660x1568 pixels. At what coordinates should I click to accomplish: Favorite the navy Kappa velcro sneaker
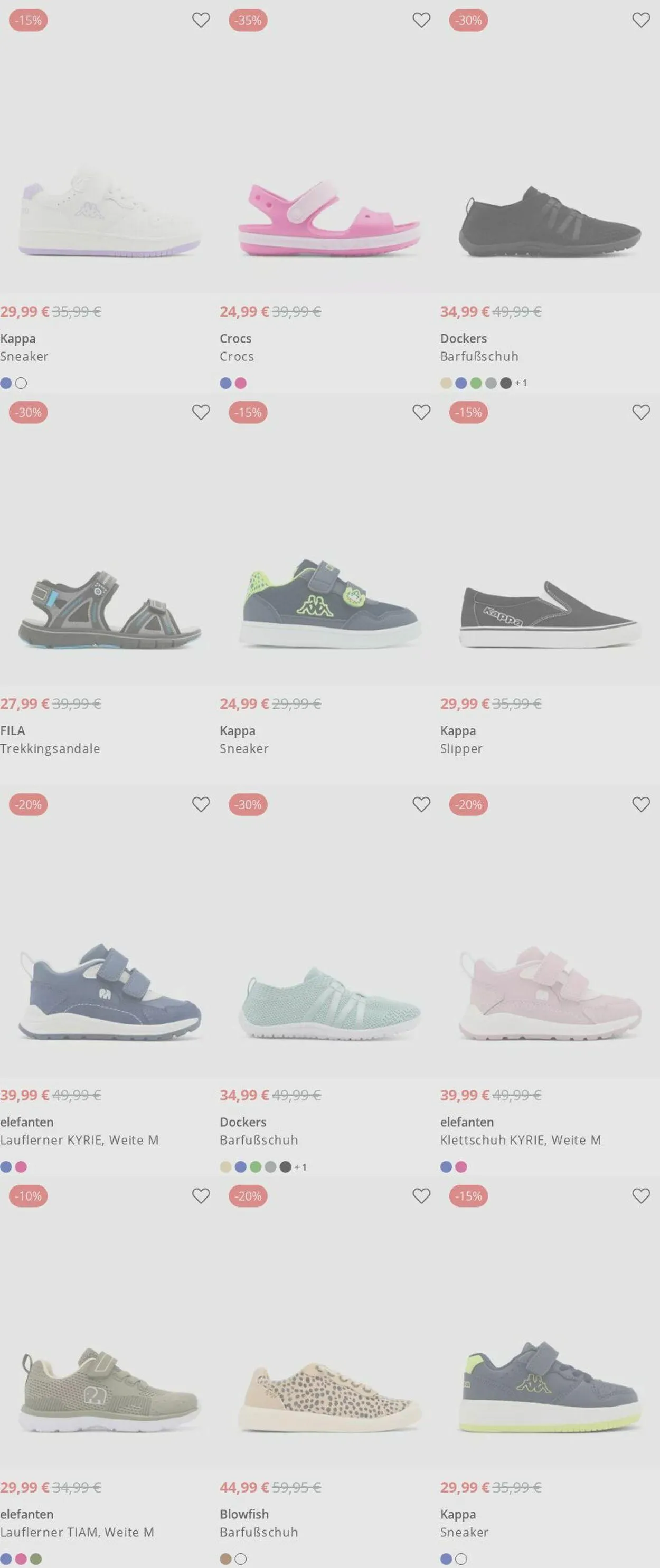pos(421,412)
